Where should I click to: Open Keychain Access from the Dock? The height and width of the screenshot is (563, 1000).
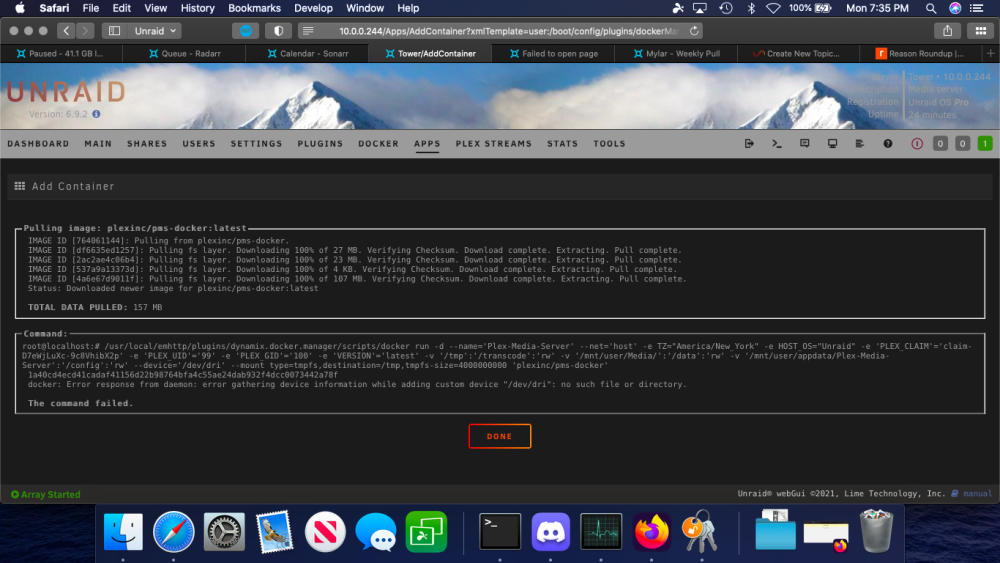700,531
